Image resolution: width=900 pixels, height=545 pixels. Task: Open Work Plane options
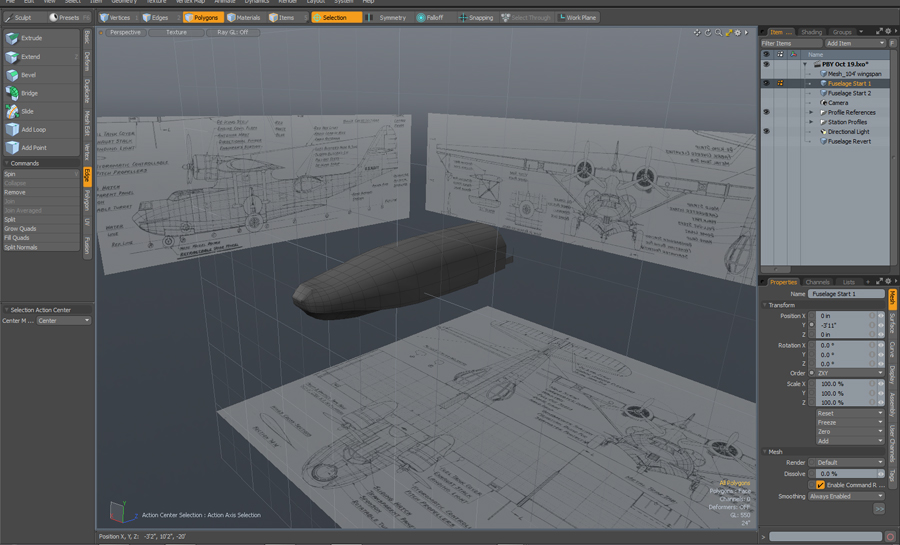pos(577,18)
